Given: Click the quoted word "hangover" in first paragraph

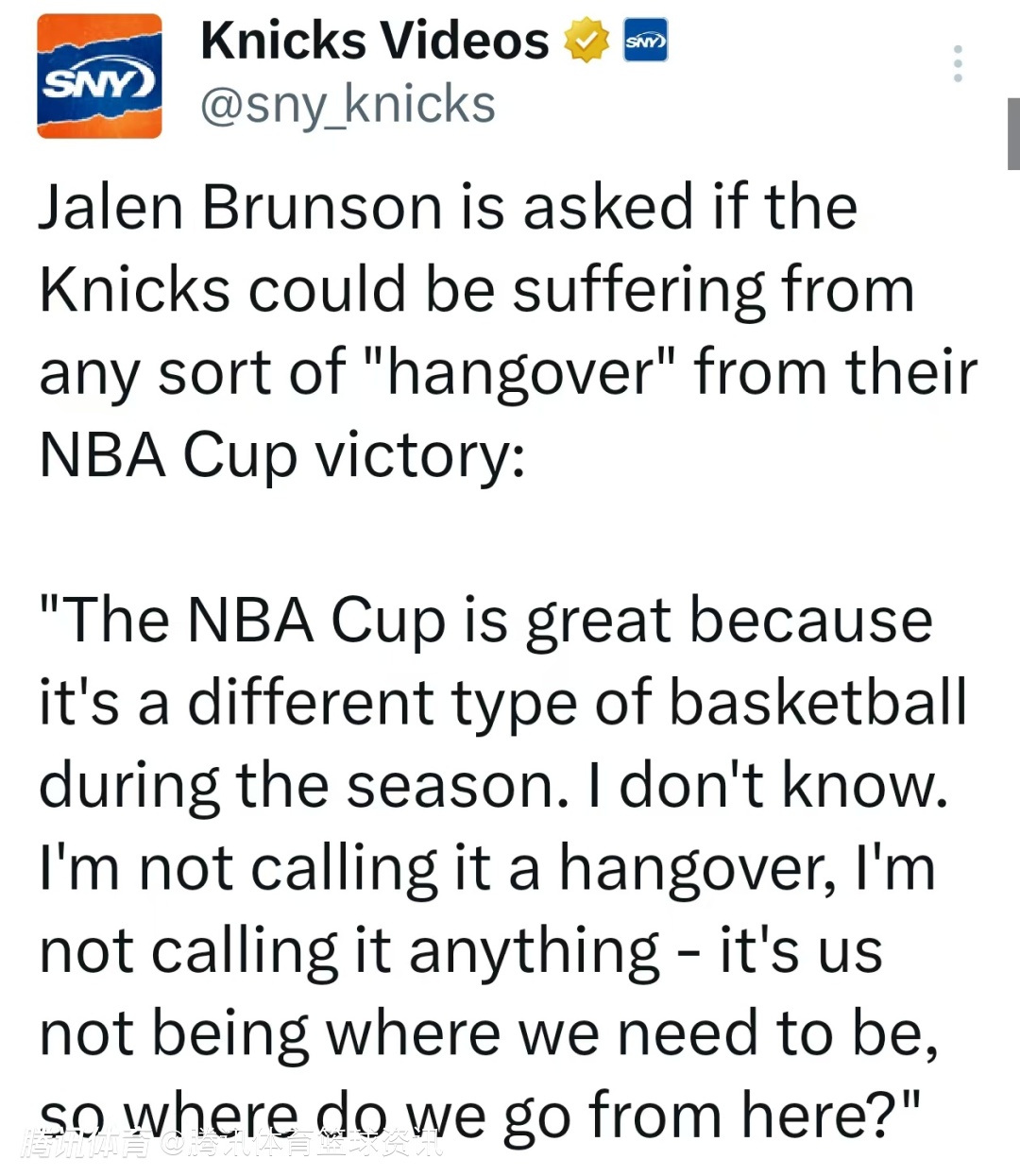Looking at the screenshot, I should pyautogui.click(x=521, y=372).
